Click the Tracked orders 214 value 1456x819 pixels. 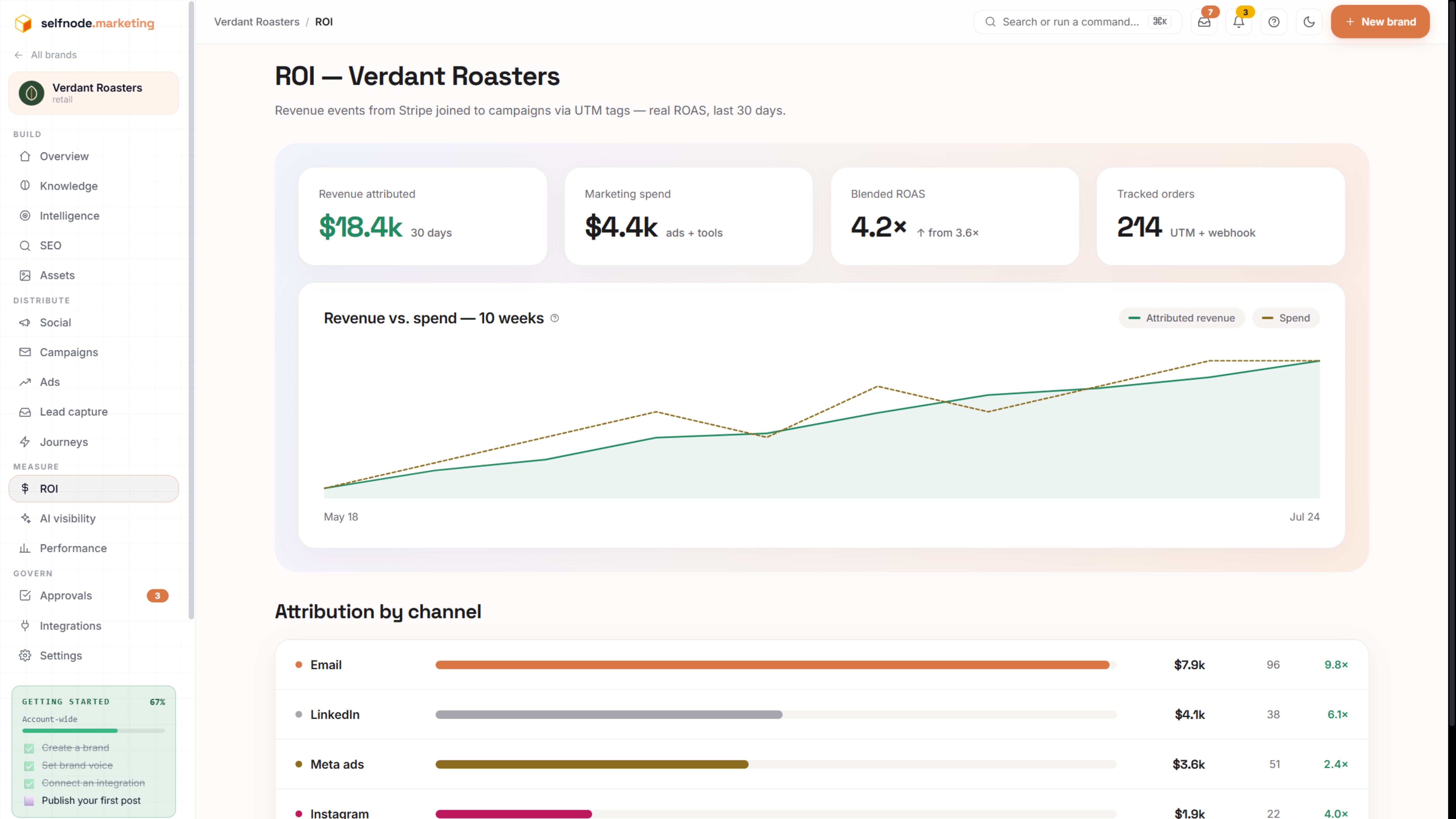[x=1139, y=227]
